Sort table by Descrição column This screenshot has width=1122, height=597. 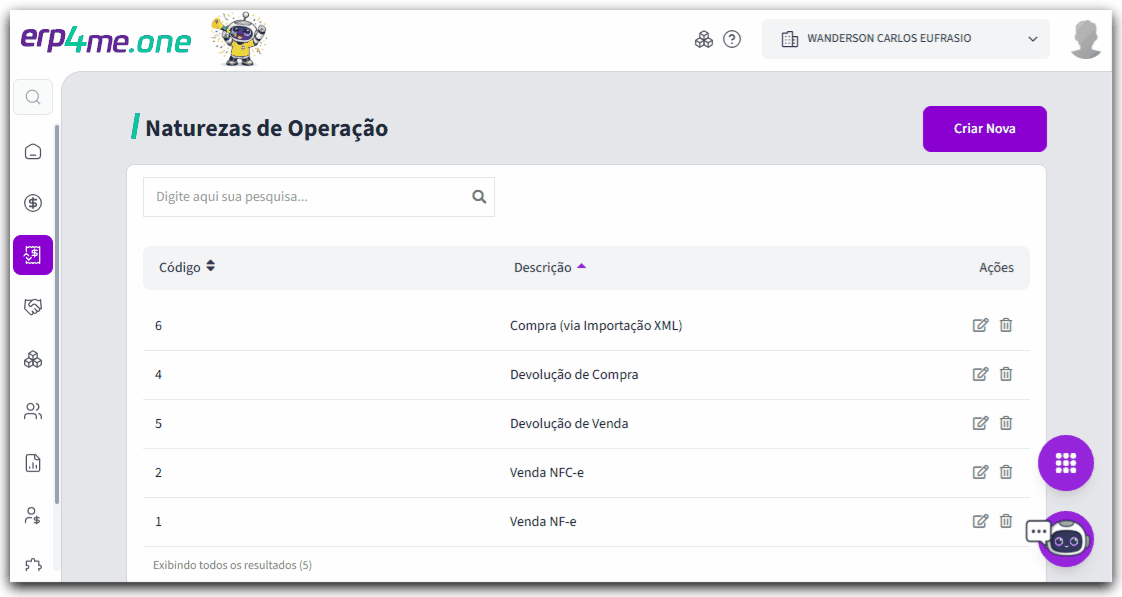[x=550, y=267]
